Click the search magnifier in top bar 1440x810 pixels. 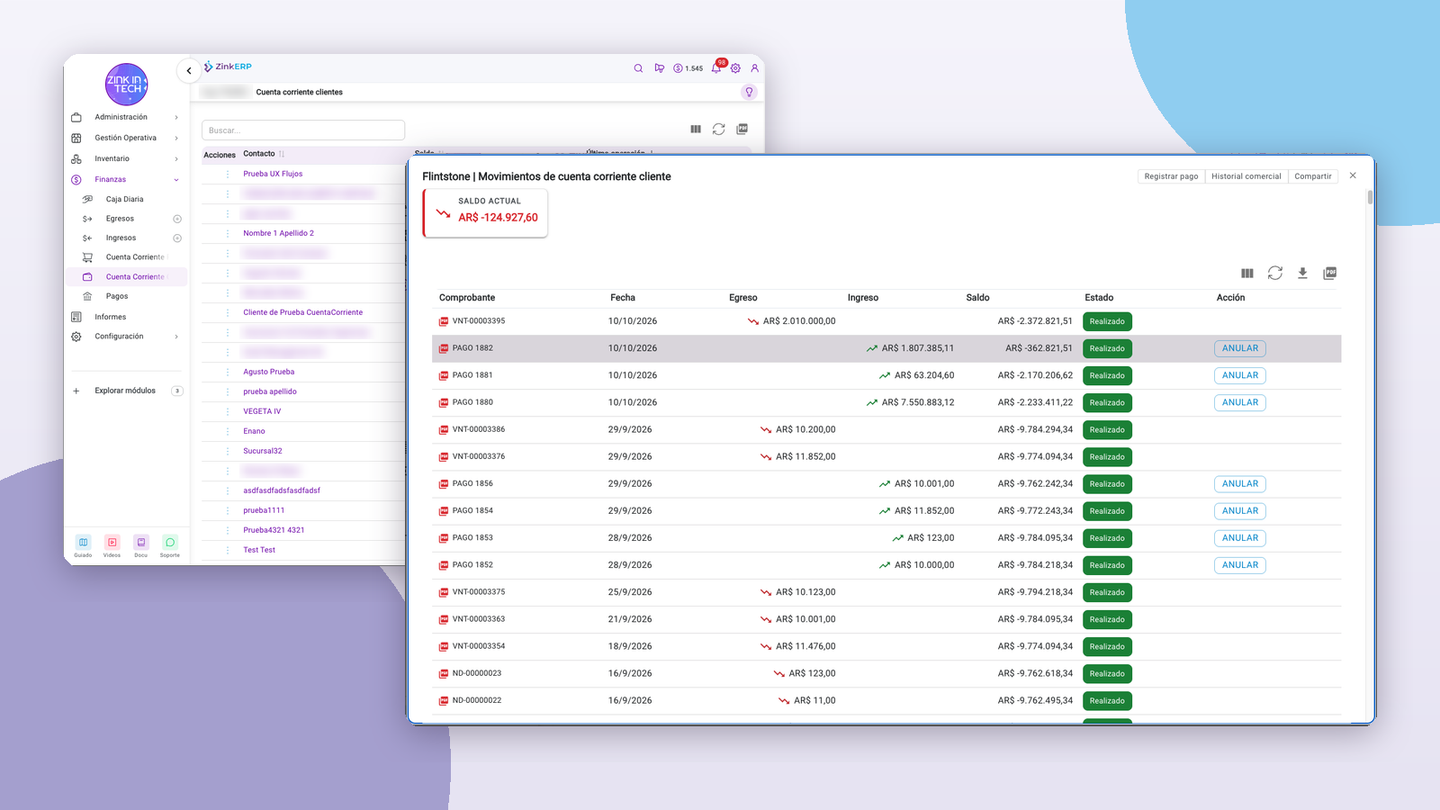click(x=638, y=68)
